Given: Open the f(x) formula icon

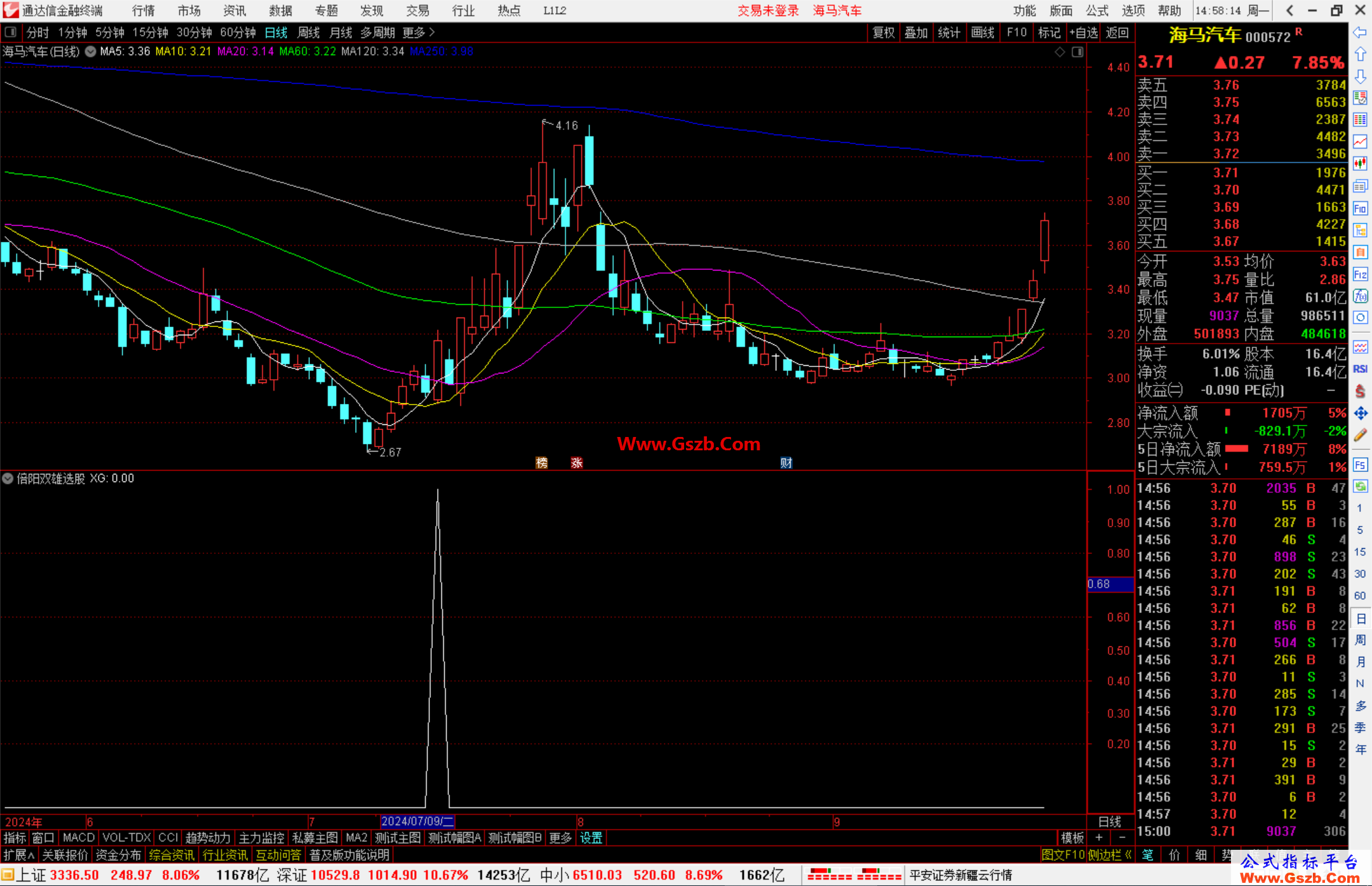Looking at the screenshot, I should click(x=1360, y=296).
